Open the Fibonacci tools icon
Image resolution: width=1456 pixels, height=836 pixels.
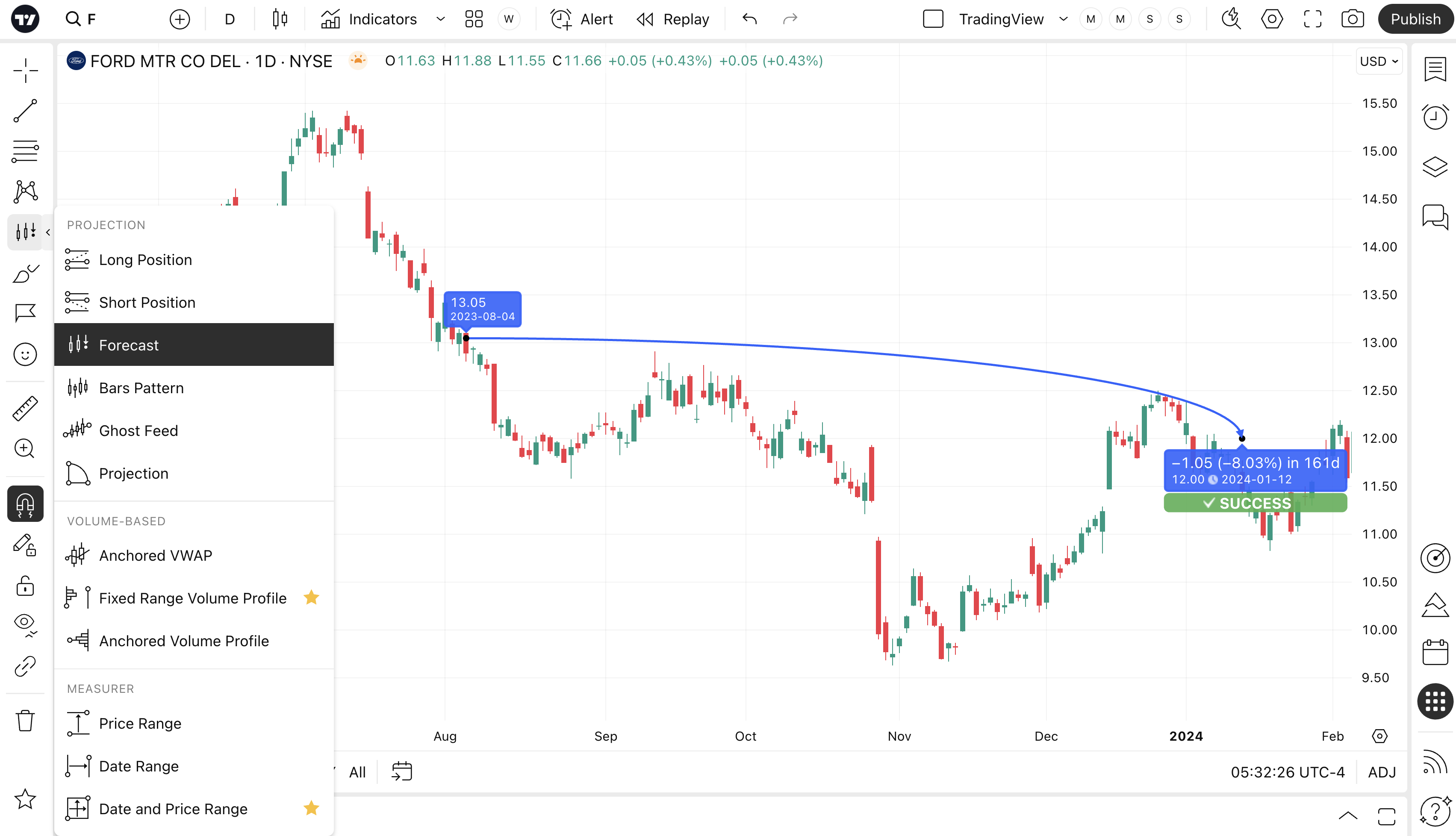click(25, 151)
